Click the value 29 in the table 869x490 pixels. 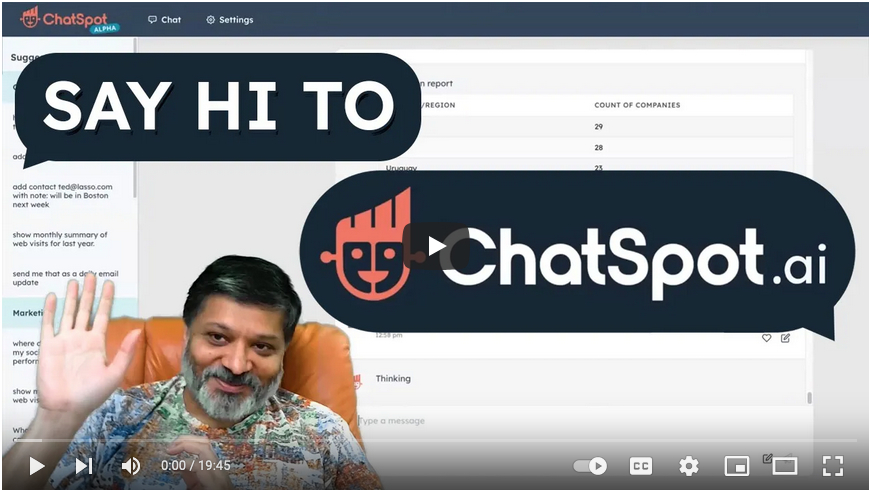pyautogui.click(x=599, y=126)
